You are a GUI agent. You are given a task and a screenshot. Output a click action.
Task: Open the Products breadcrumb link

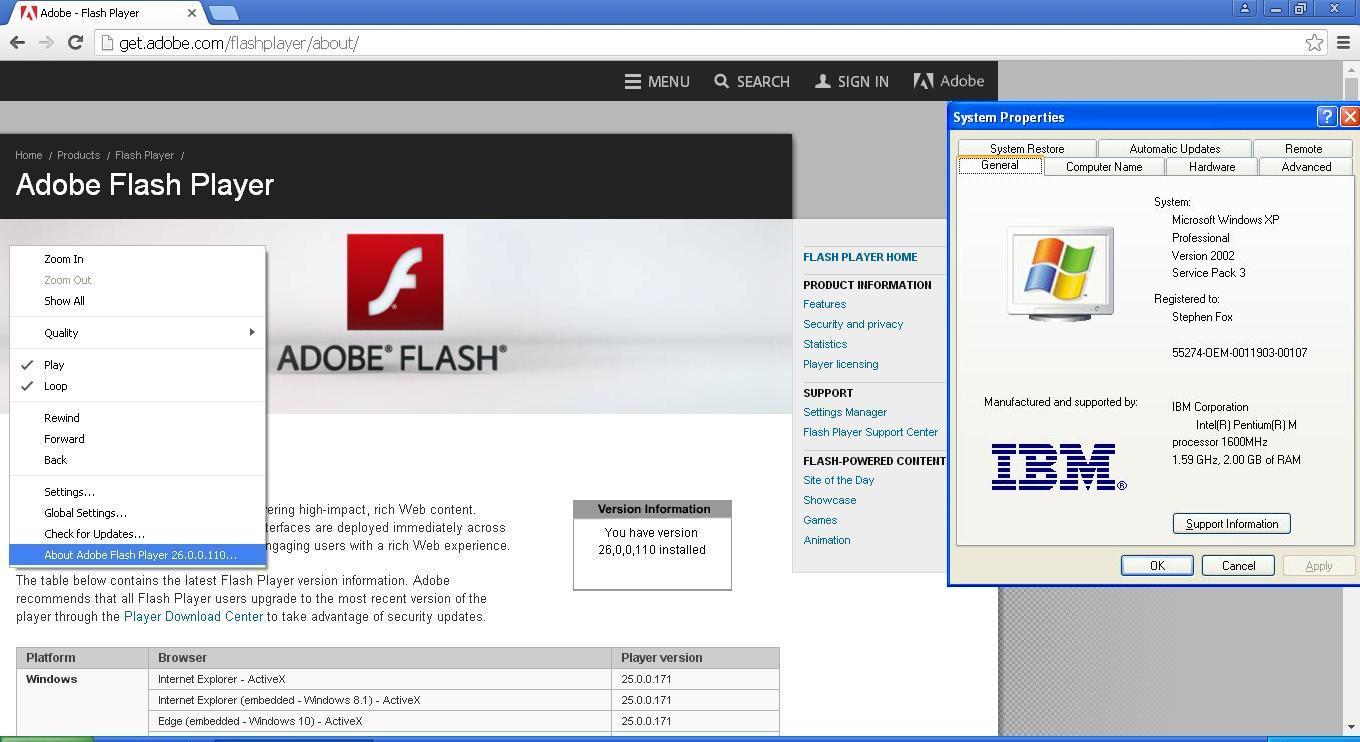pyautogui.click(x=78, y=155)
